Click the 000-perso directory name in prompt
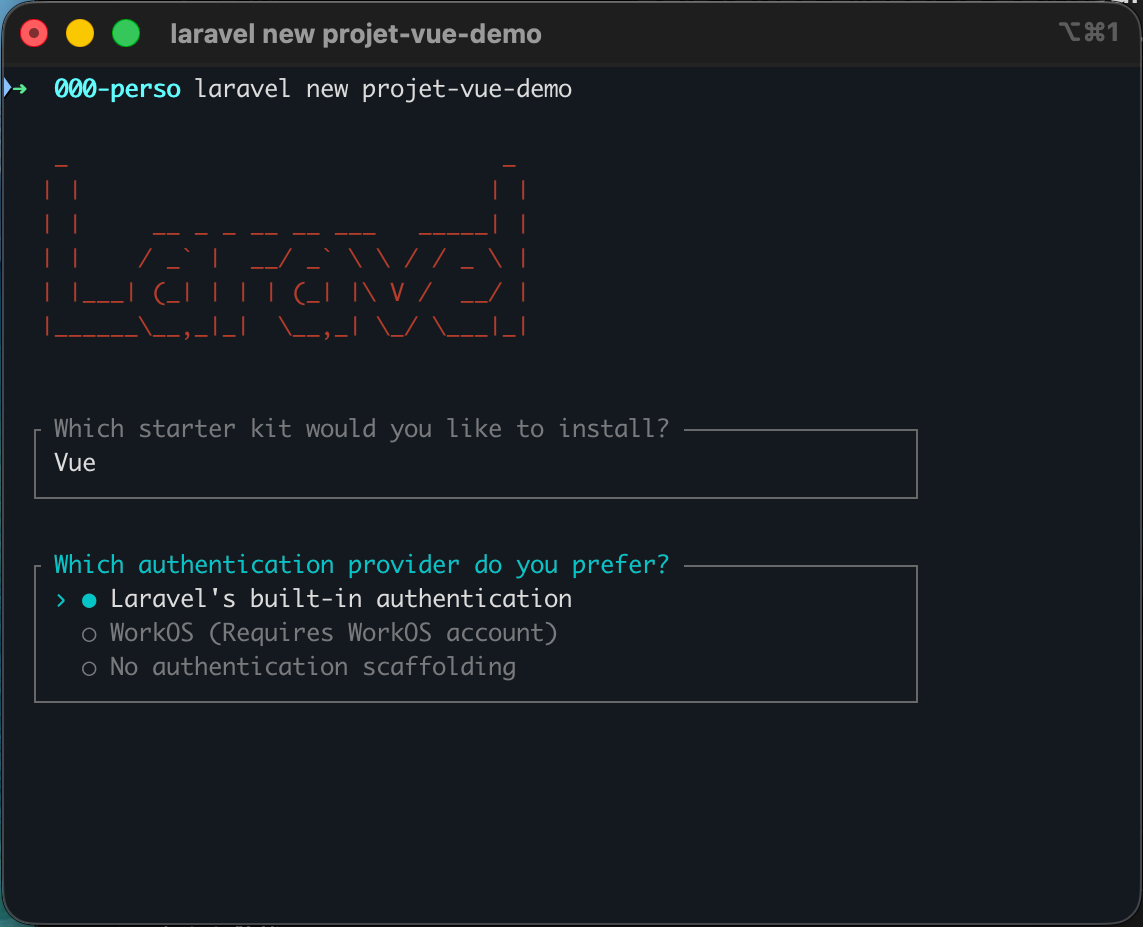The width and height of the screenshot is (1143, 927). click(x=117, y=89)
